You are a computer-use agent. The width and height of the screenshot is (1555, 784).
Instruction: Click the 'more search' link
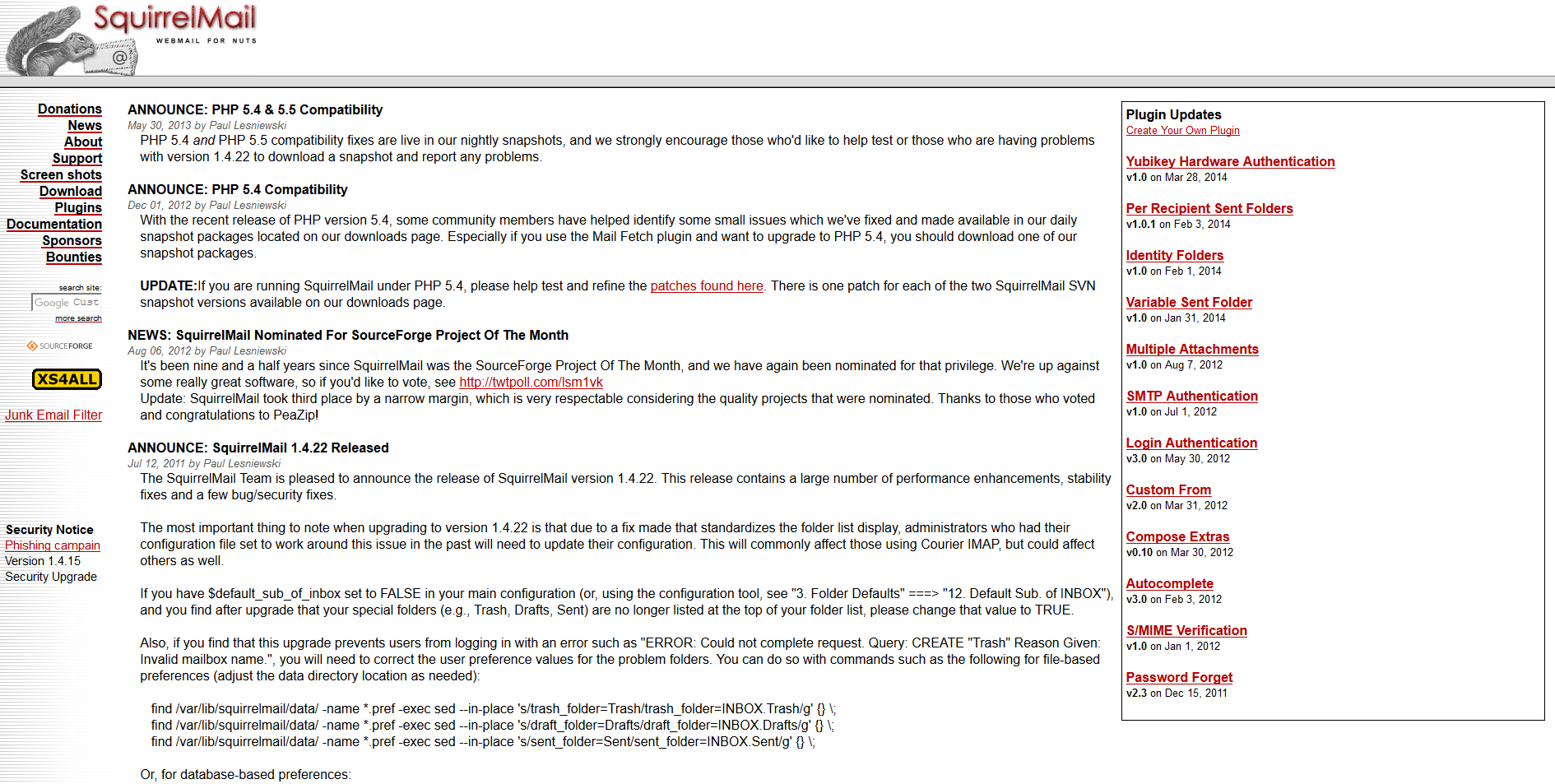pyautogui.click(x=79, y=318)
